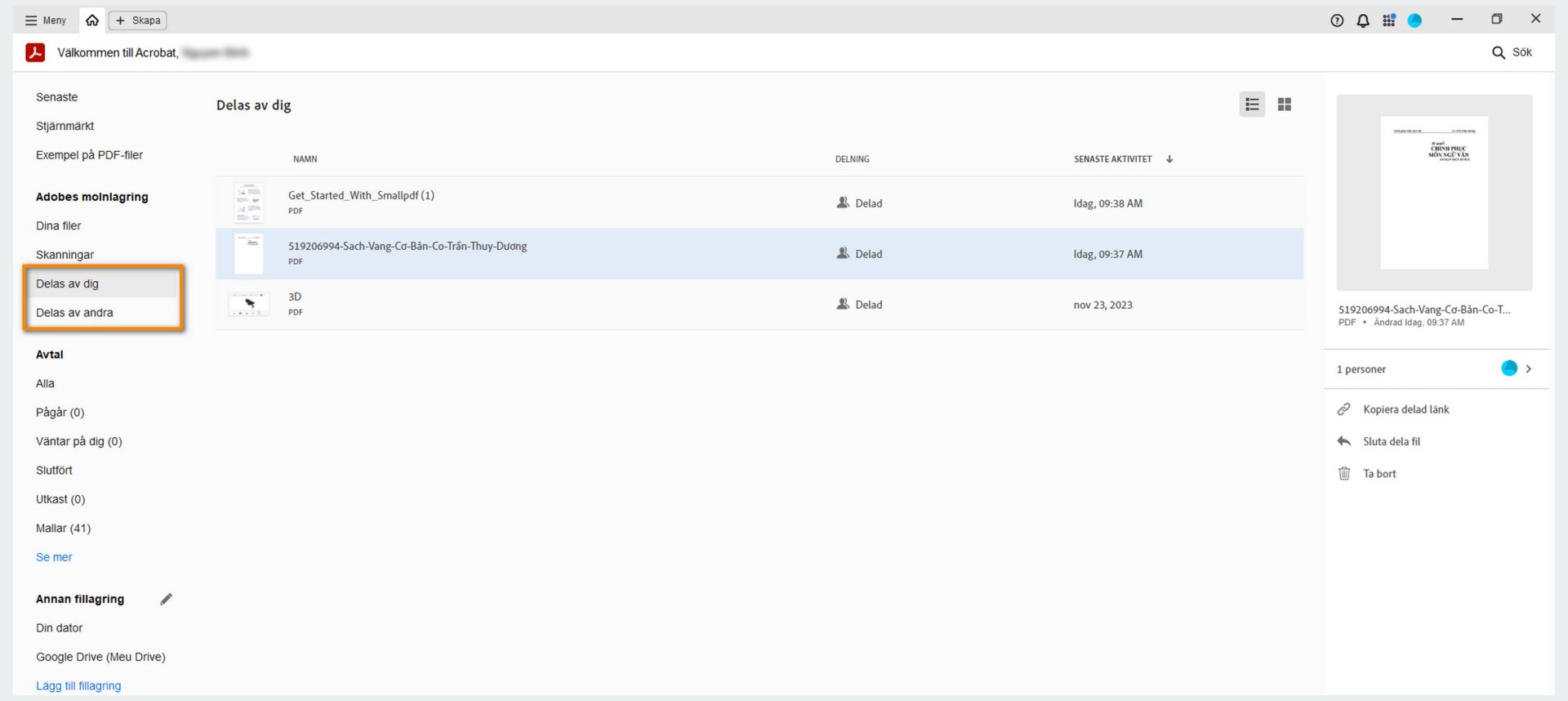Click the Kopiera delad länk link icon

pyautogui.click(x=1344, y=409)
